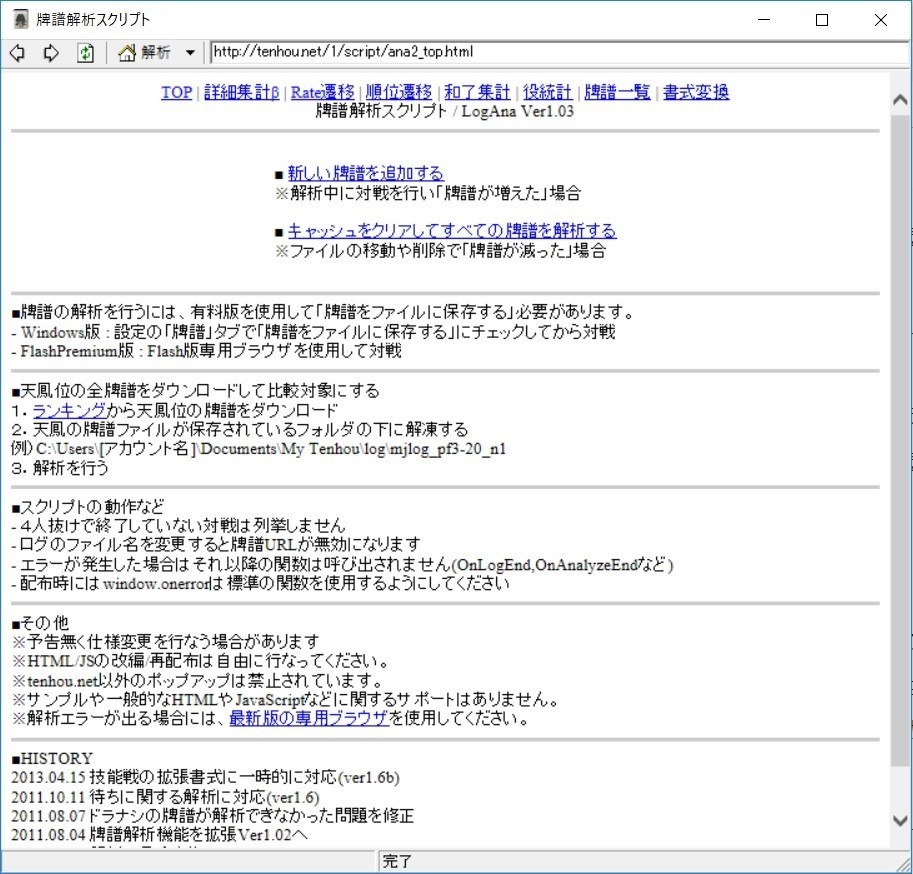Image resolution: width=913 pixels, height=874 pixels.
Task: Click the app icon in title bar
Action: (x=19, y=19)
